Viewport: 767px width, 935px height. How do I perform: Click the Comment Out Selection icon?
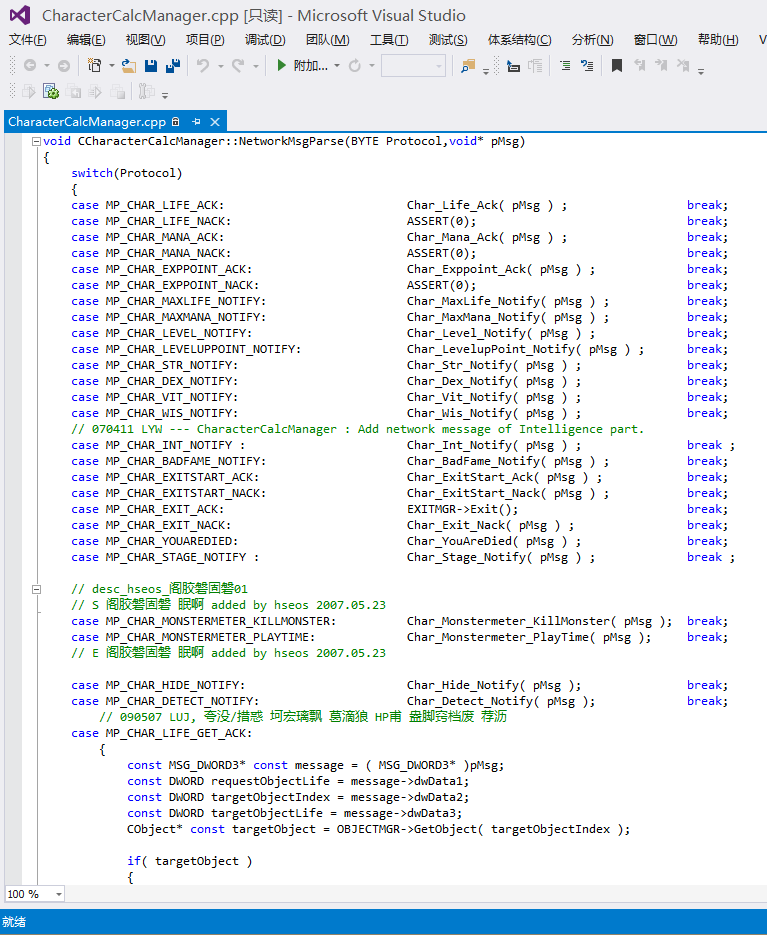click(565, 66)
